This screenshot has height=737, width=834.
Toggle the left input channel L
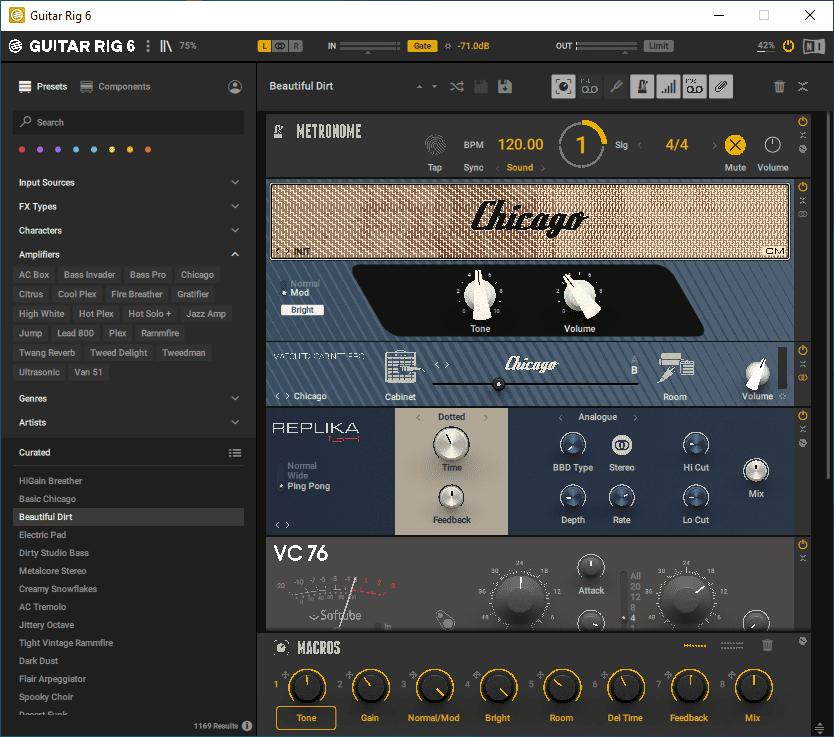coord(264,46)
